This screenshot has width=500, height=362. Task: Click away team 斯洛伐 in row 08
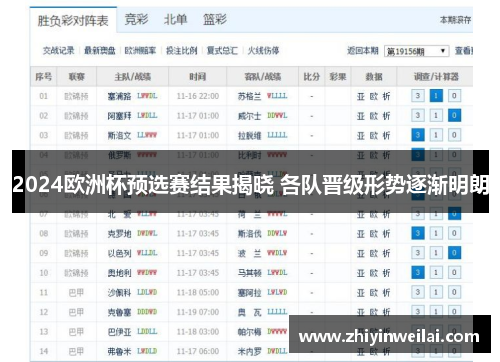pos(249,234)
